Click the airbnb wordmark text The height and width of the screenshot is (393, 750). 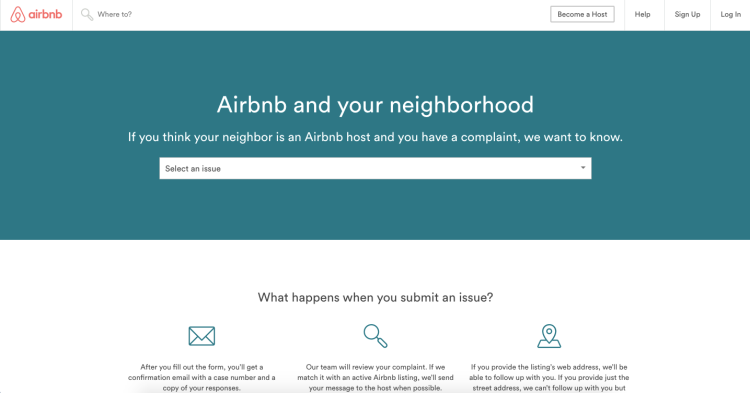point(45,14)
